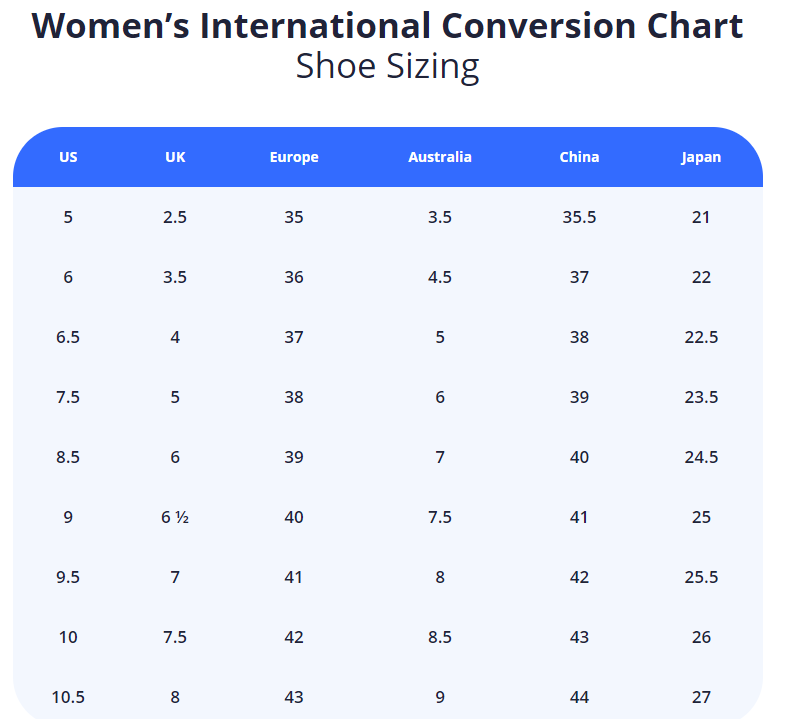Click the Women's International Conversion Chart title
Viewport: 791px width, 719px height.
(x=388, y=26)
